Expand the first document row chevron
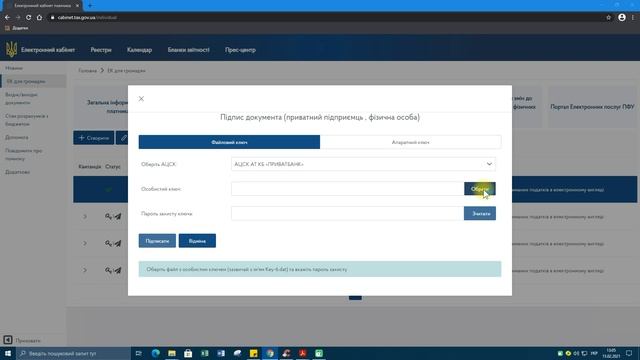This screenshot has height=360, width=640. click(85, 216)
